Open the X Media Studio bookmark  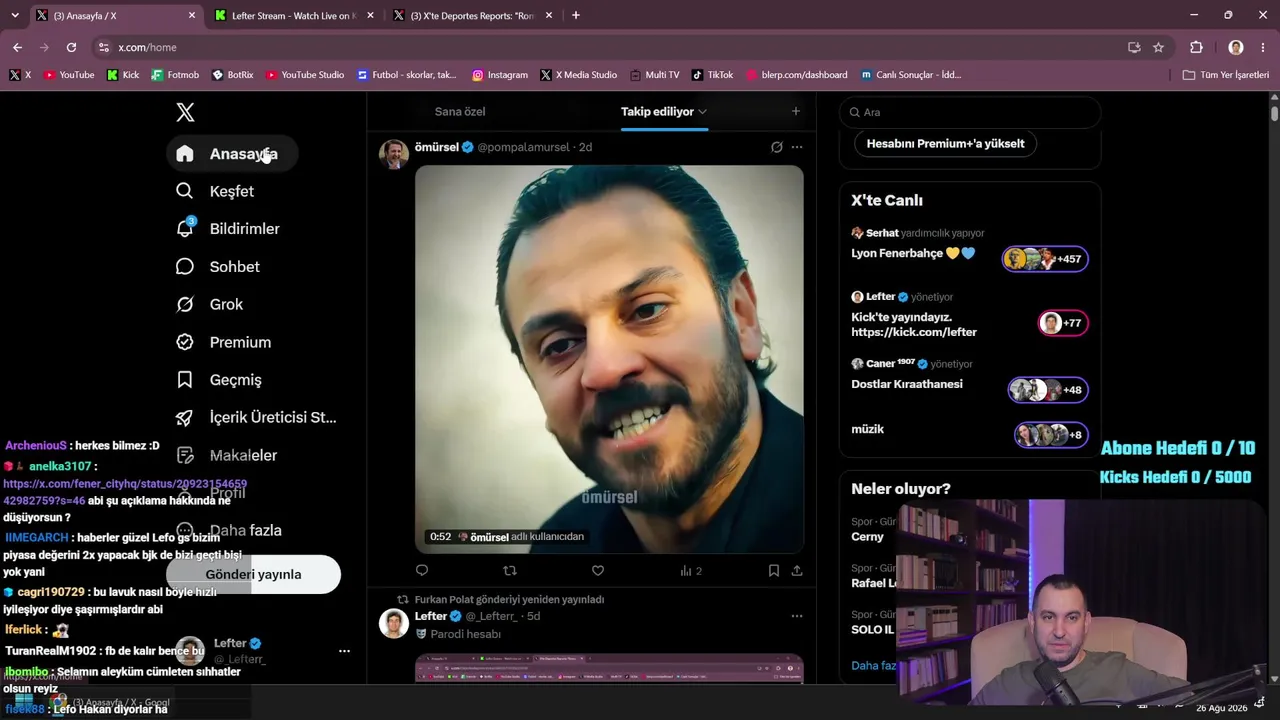(x=578, y=75)
